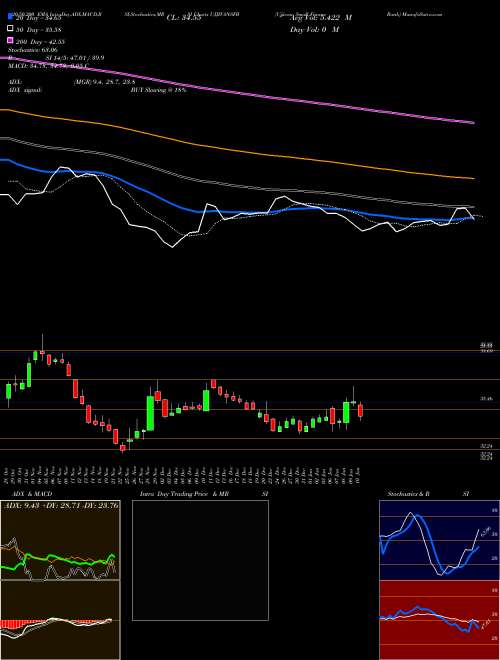Click the empty intraday trading chart box
The height and width of the screenshot is (660, 500).
(x=200, y=560)
